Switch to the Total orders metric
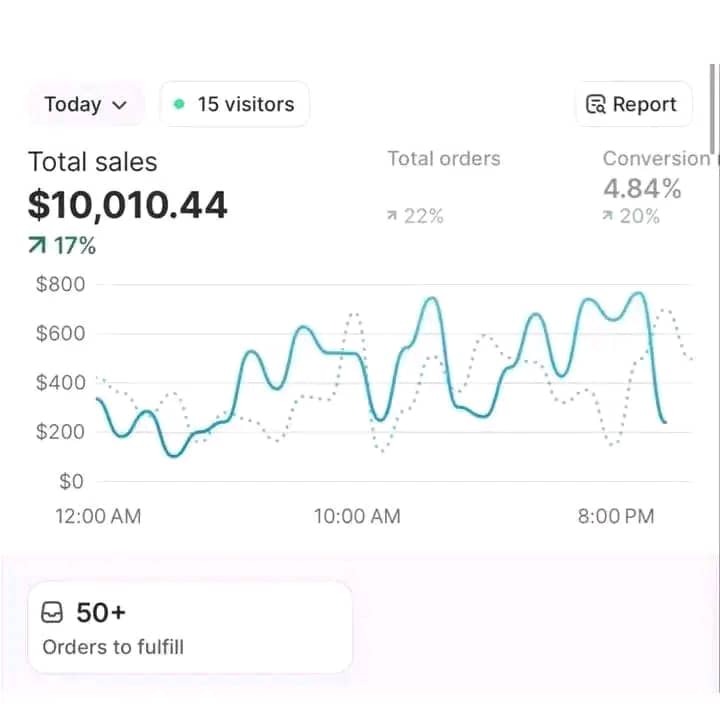720x718 pixels. tap(444, 158)
